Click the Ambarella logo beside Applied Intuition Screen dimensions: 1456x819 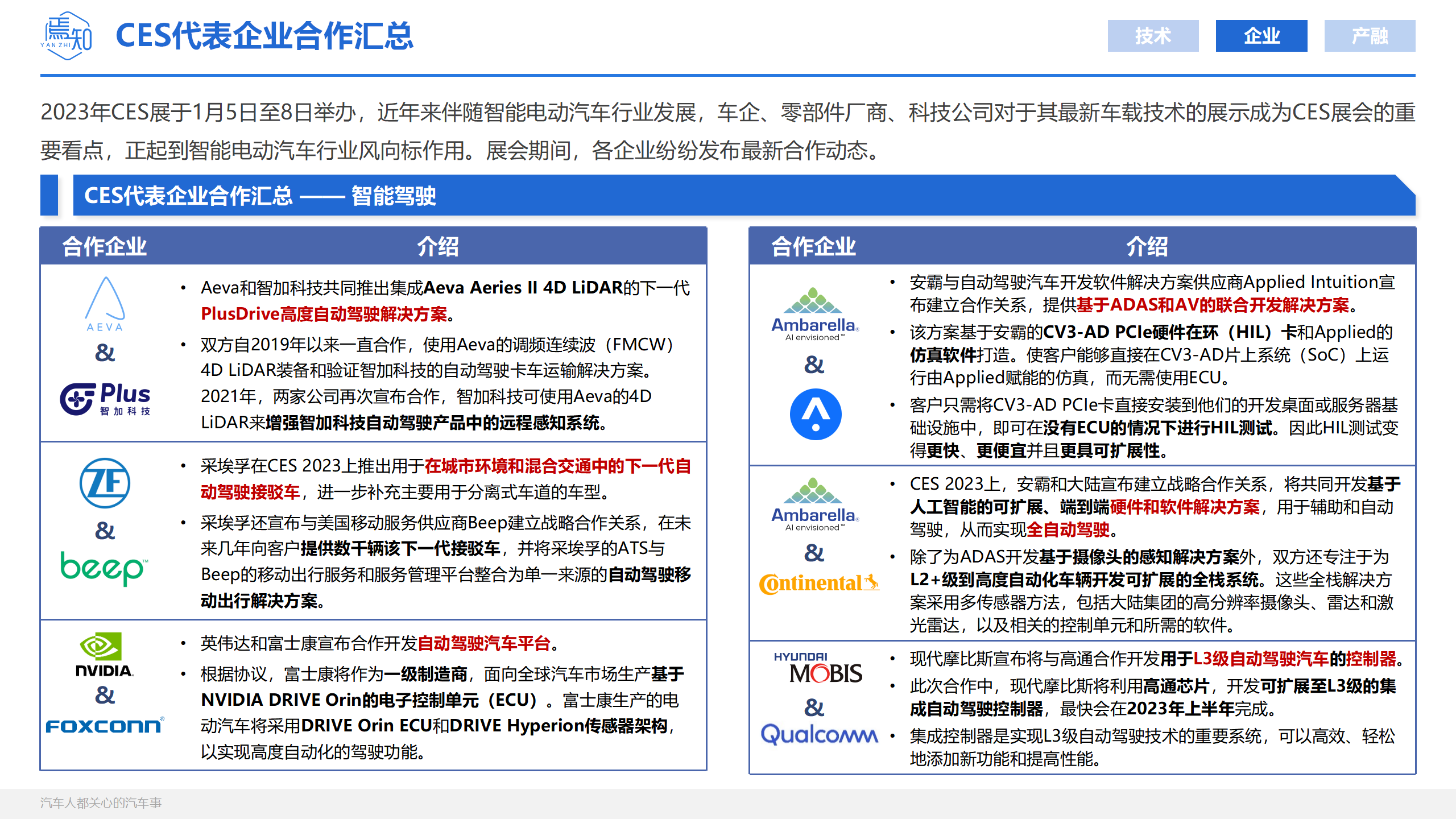(815, 314)
